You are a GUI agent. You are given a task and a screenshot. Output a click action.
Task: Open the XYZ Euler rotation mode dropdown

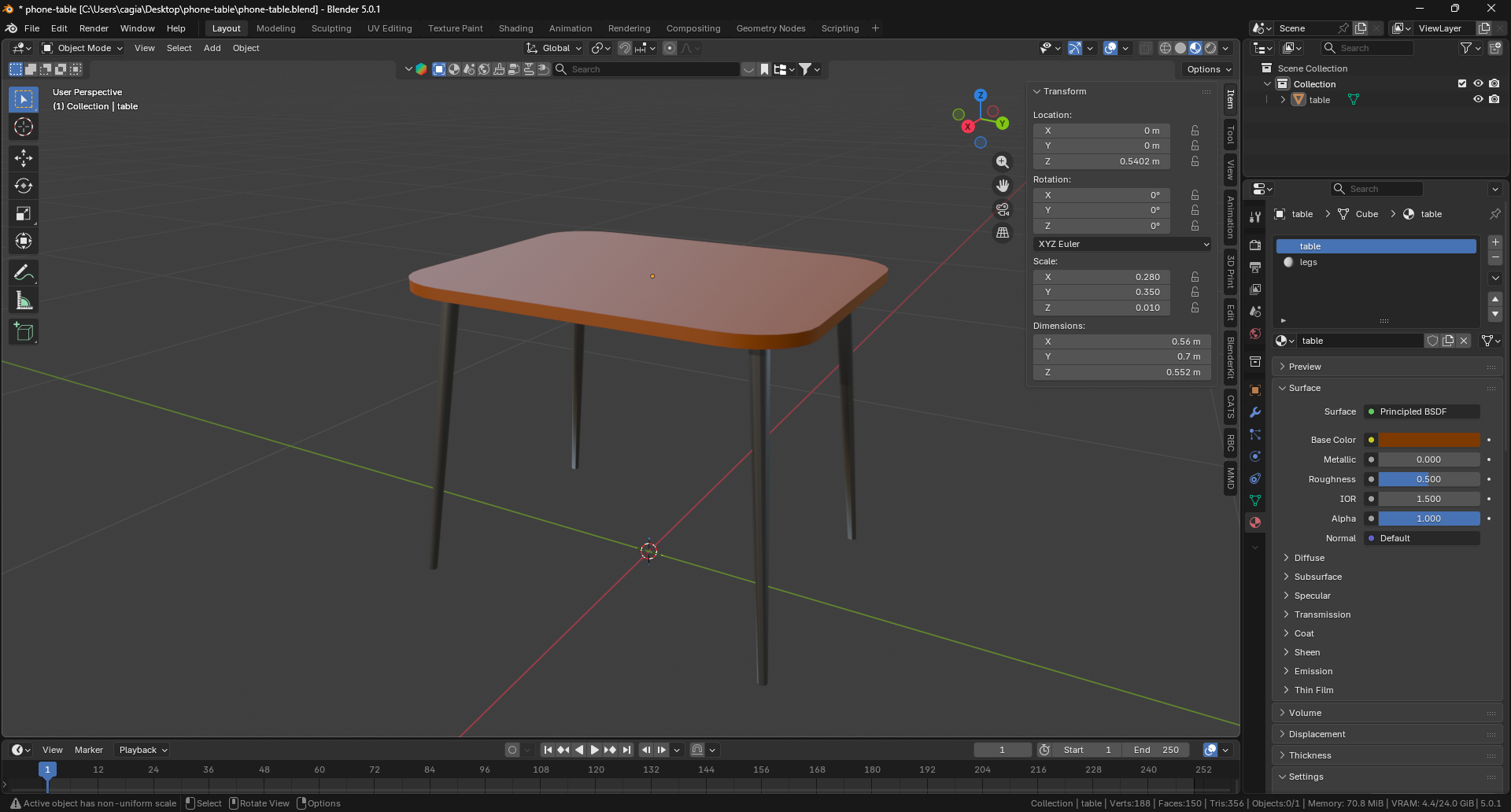coord(1122,244)
